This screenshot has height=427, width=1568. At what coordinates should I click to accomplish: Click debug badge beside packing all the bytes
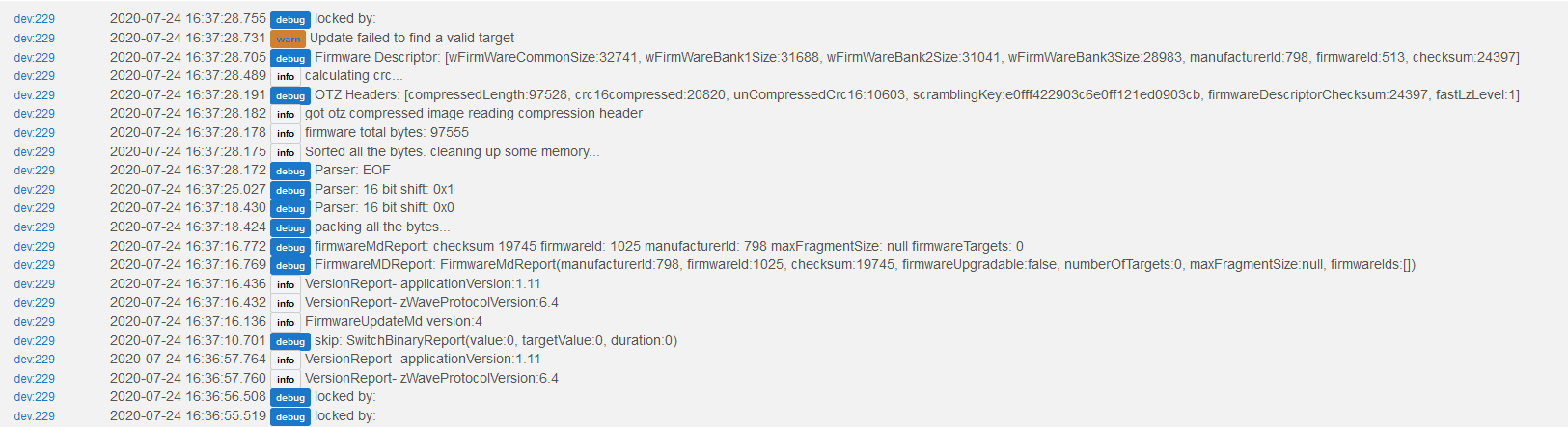coord(289,227)
